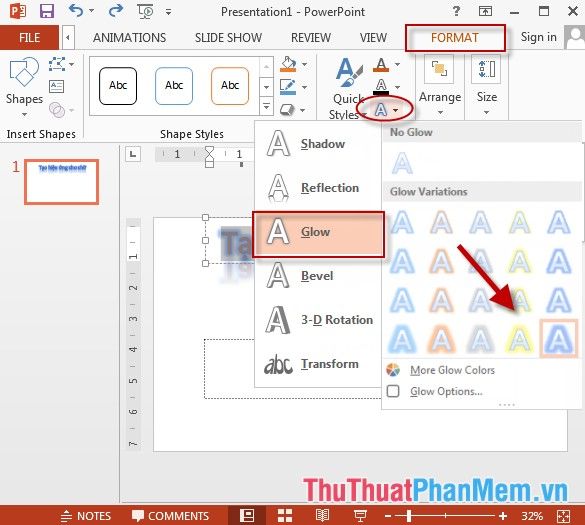This screenshot has width=585, height=525.
Task: Click the 32% zoom level
Action: pyautogui.click(x=532, y=516)
